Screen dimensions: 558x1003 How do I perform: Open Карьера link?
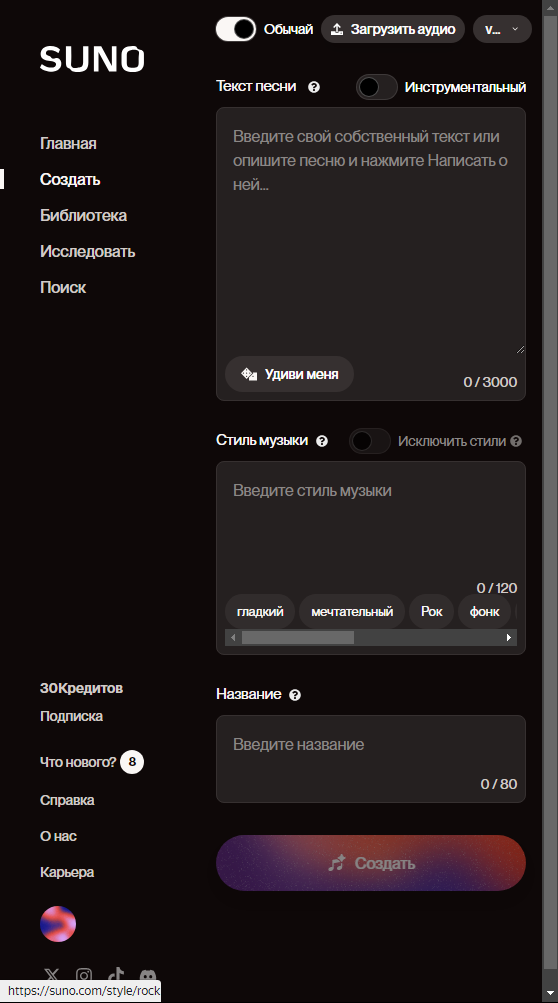[67, 872]
